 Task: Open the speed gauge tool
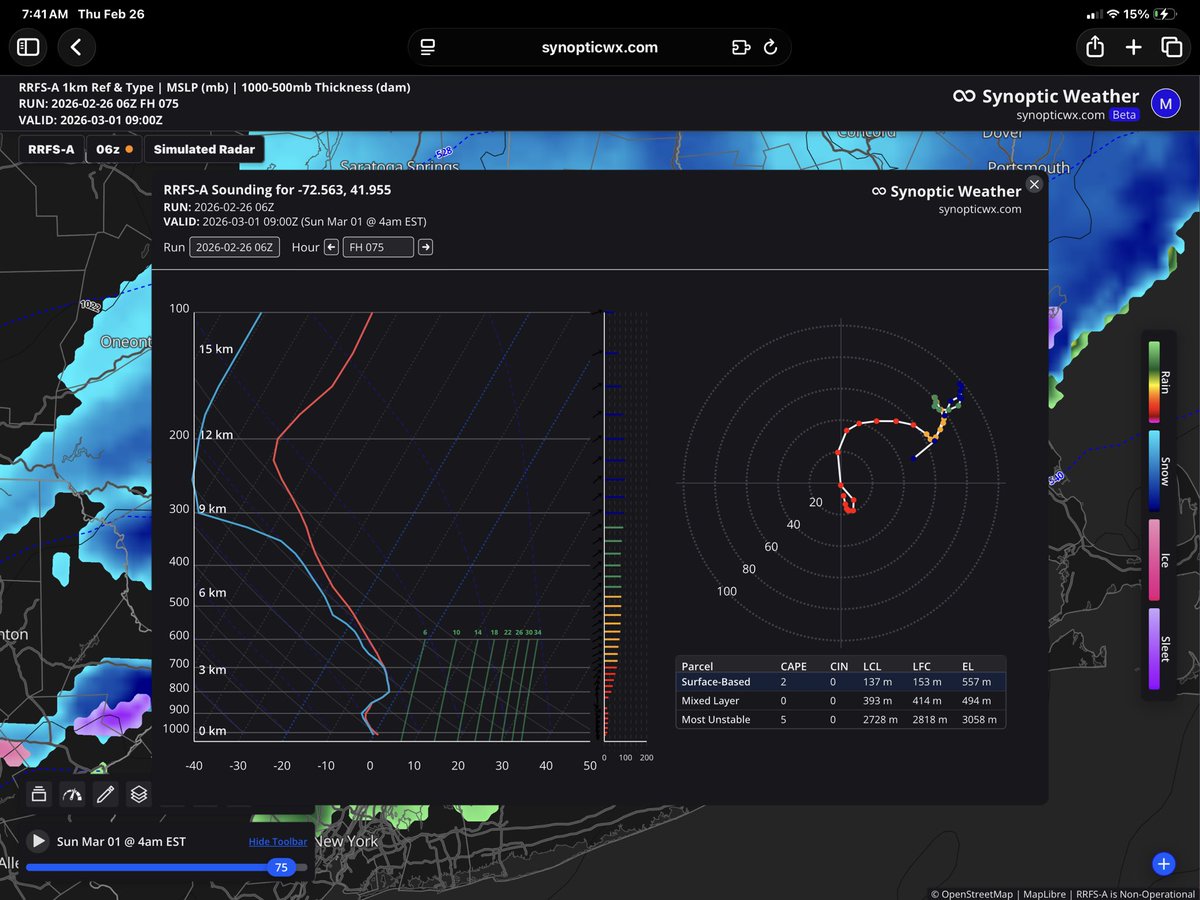[71, 794]
